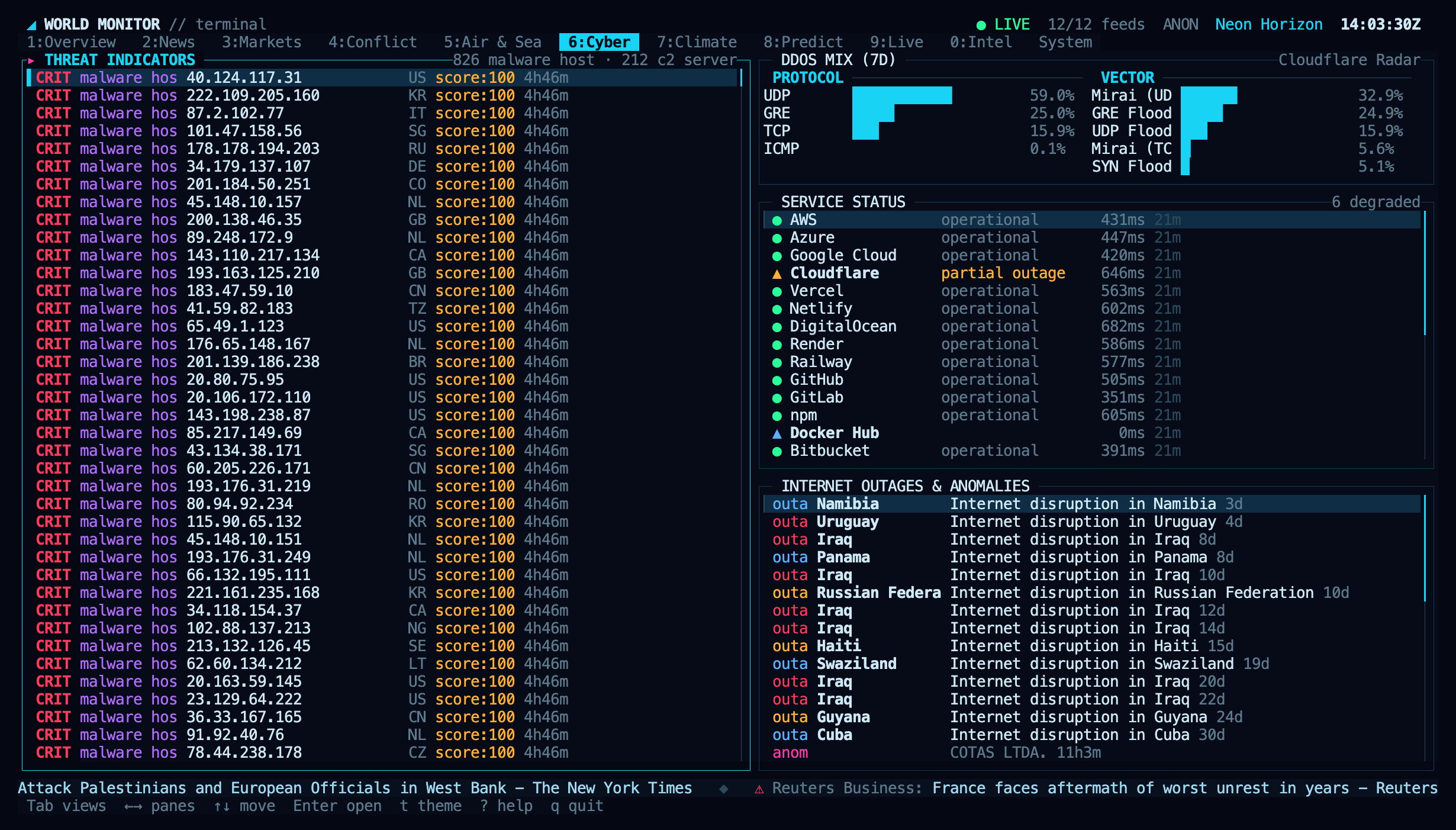Image resolution: width=1456 pixels, height=830 pixels.
Task: Click the green LIVE status dot
Action: pos(981,25)
